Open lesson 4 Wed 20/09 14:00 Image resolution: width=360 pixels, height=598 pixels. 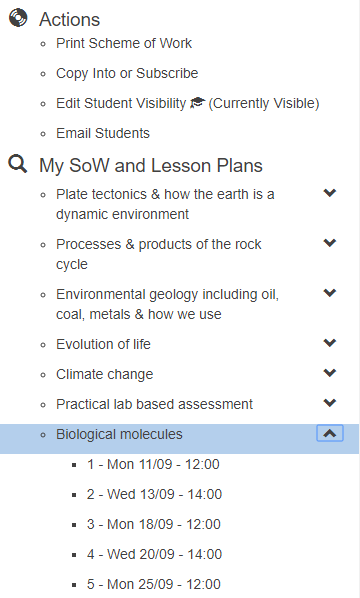154,554
